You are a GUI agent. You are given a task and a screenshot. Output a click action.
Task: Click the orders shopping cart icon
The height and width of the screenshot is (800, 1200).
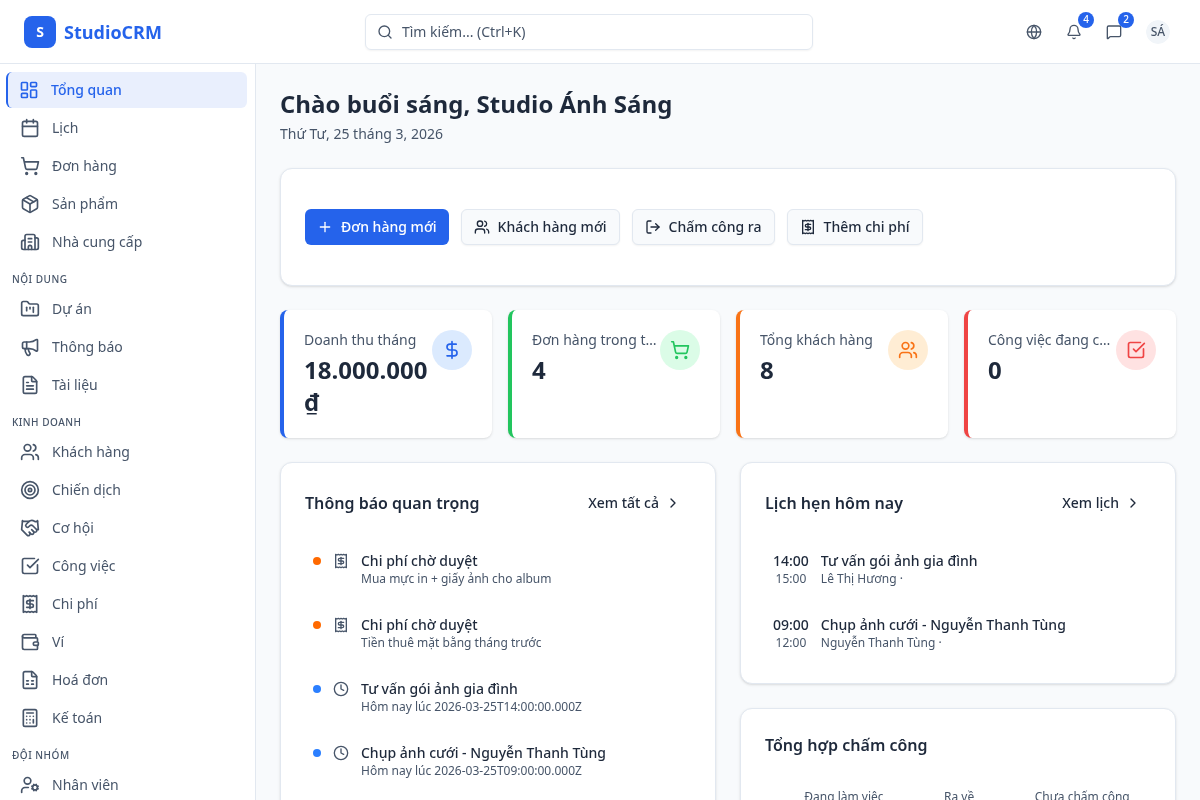680,350
